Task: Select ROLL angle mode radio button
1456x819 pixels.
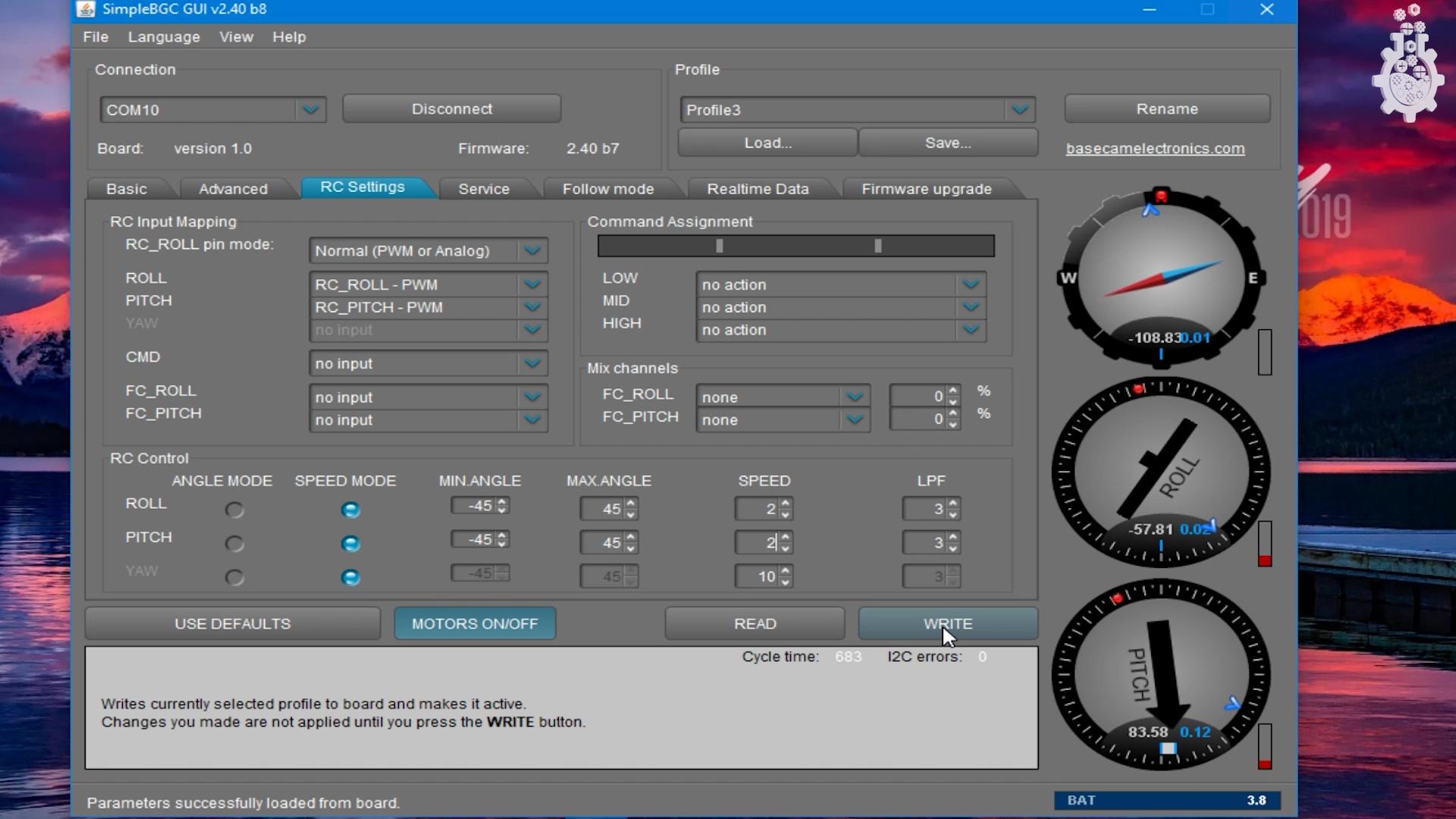Action: point(234,510)
